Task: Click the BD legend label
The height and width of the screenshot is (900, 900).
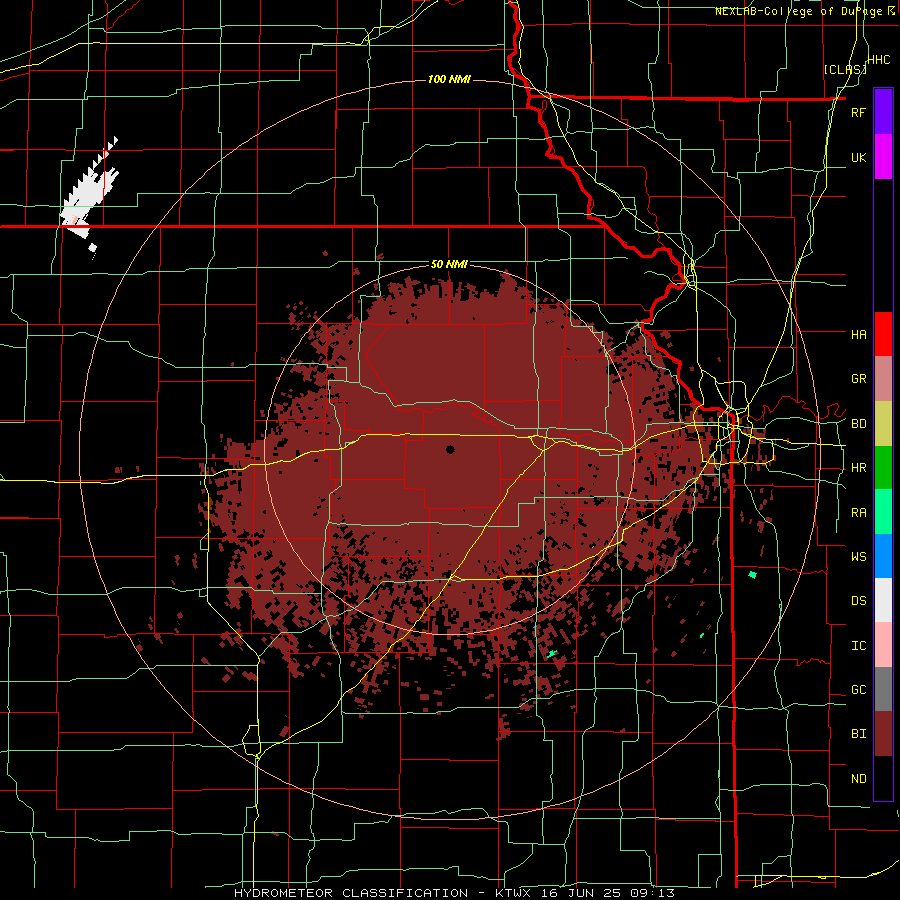Action: (x=858, y=424)
